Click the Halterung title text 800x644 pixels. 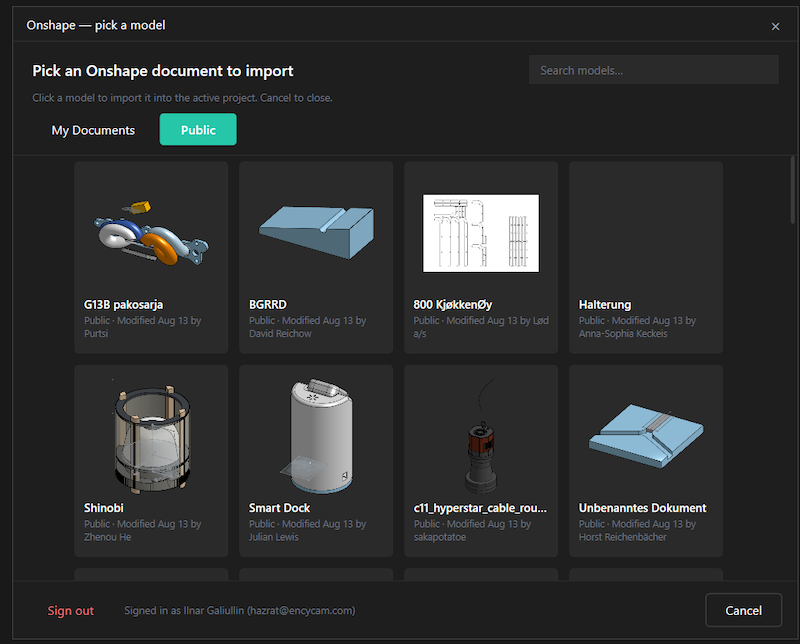click(x=605, y=305)
